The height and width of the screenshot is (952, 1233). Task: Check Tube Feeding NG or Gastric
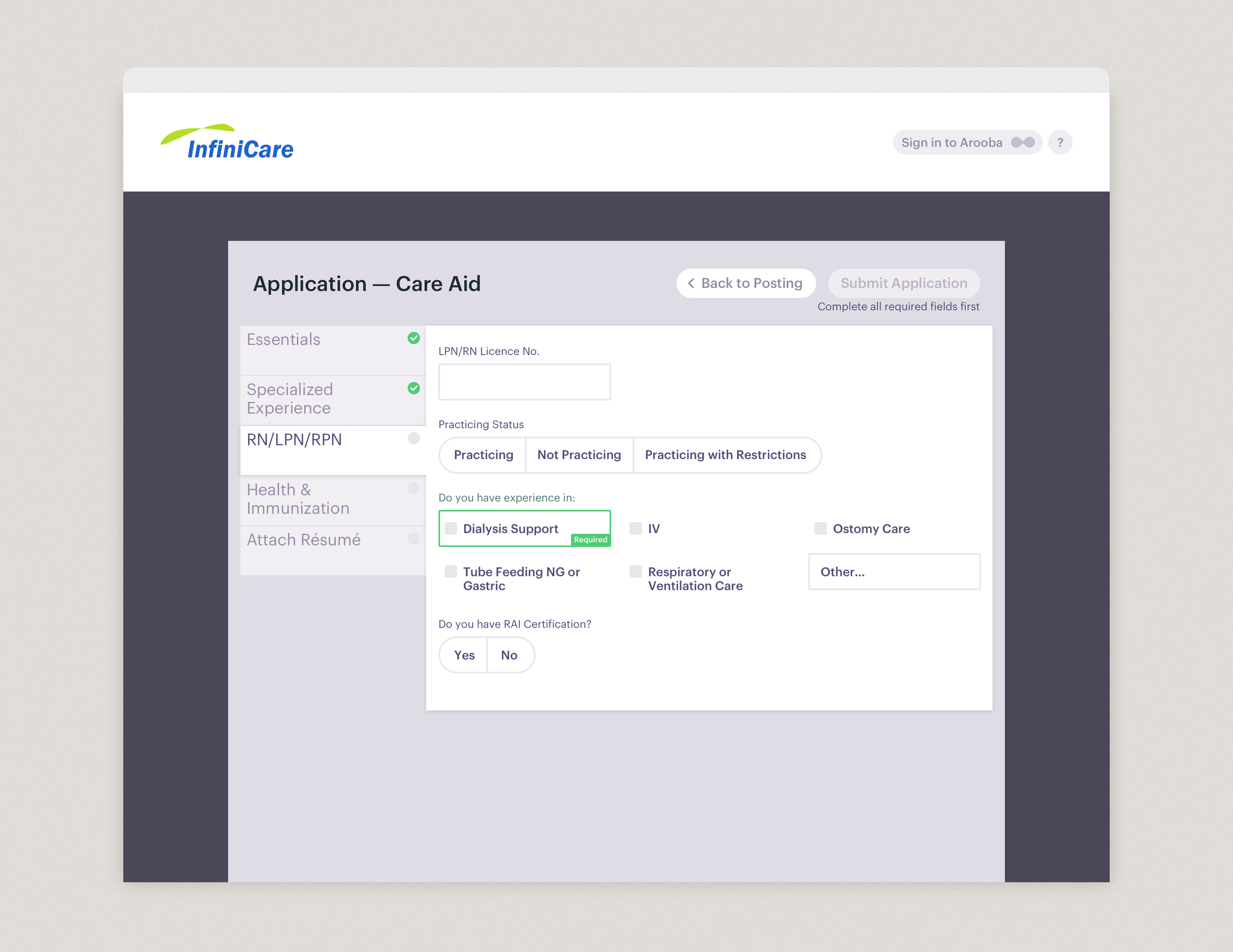coord(450,571)
